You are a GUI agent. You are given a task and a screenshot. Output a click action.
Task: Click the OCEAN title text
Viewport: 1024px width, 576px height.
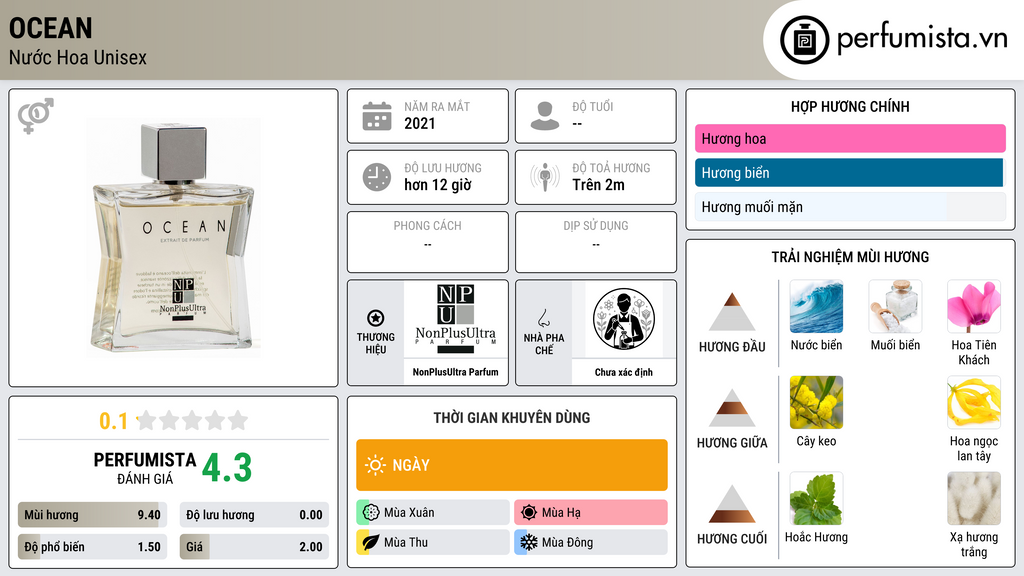[x=50, y=28]
